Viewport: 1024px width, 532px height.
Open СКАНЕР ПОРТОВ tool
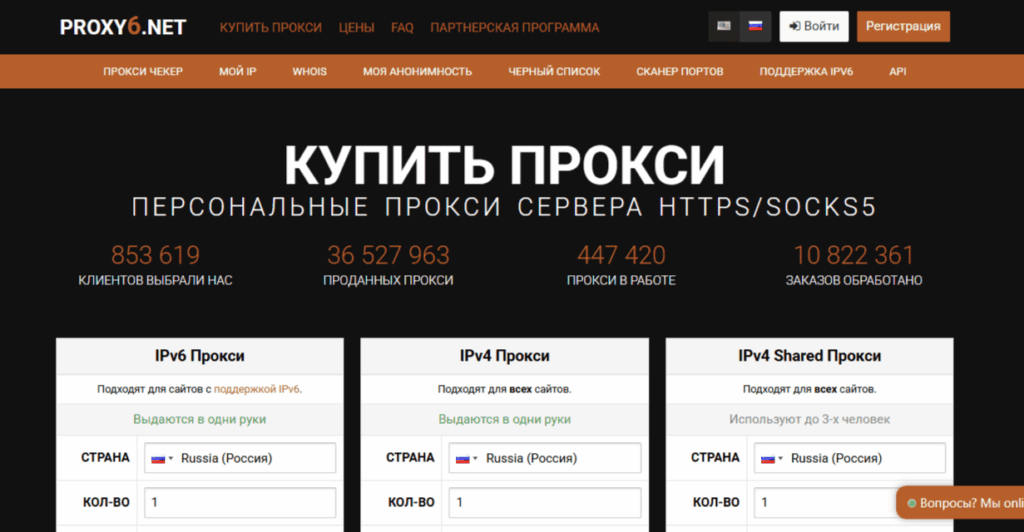[x=680, y=72]
